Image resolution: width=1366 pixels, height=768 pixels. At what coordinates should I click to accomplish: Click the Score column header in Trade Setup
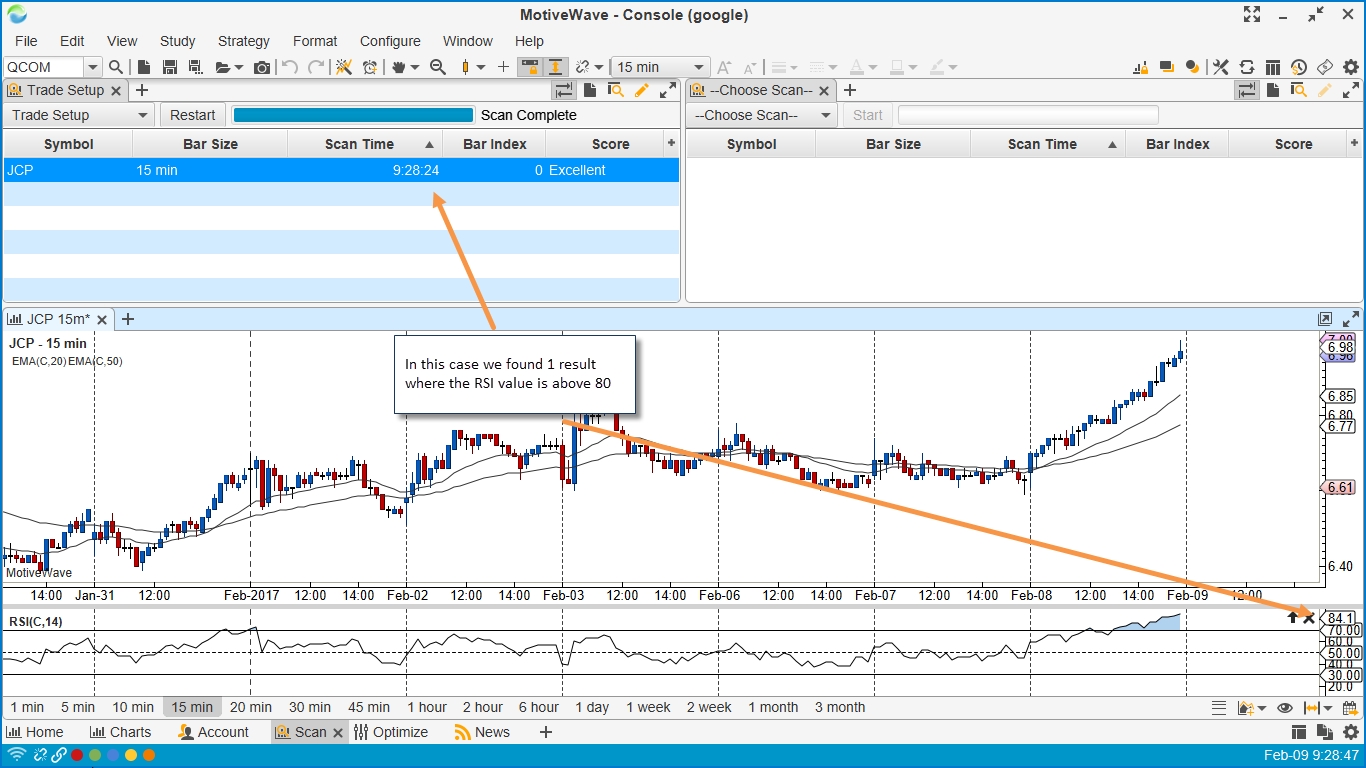click(610, 144)
